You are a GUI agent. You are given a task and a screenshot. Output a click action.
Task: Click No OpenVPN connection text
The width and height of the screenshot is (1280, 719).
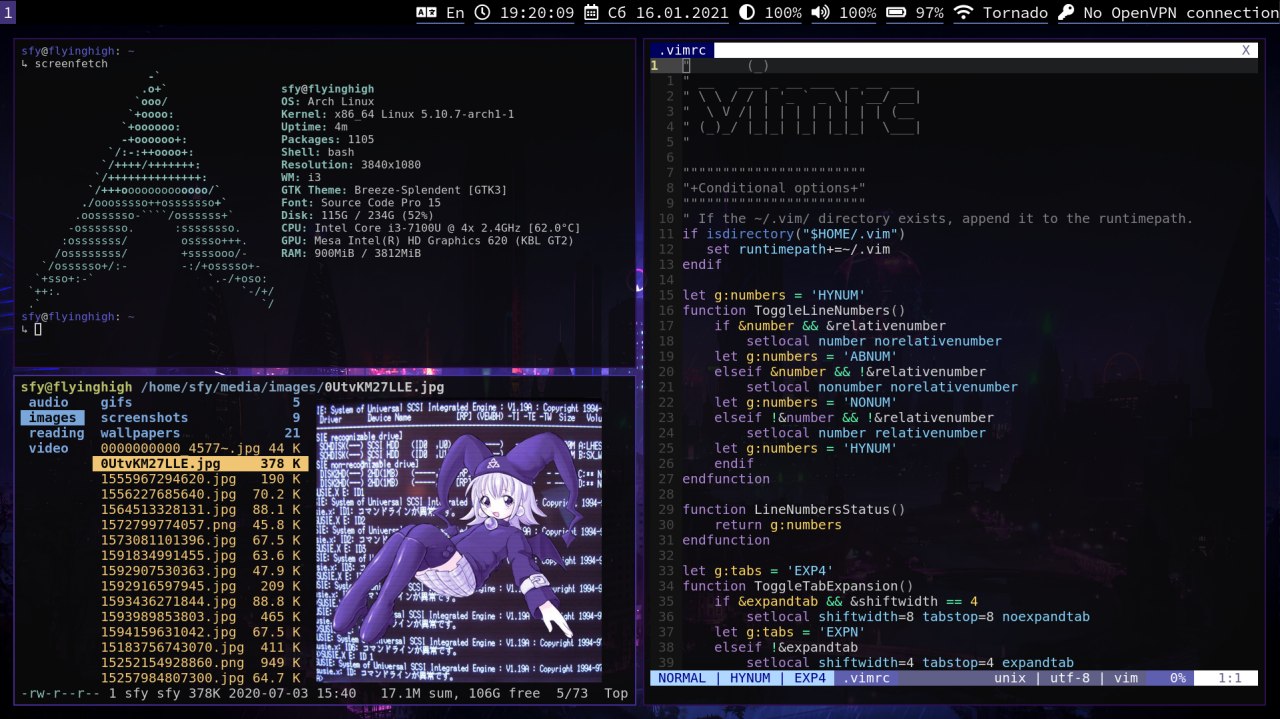point(1181,13)
